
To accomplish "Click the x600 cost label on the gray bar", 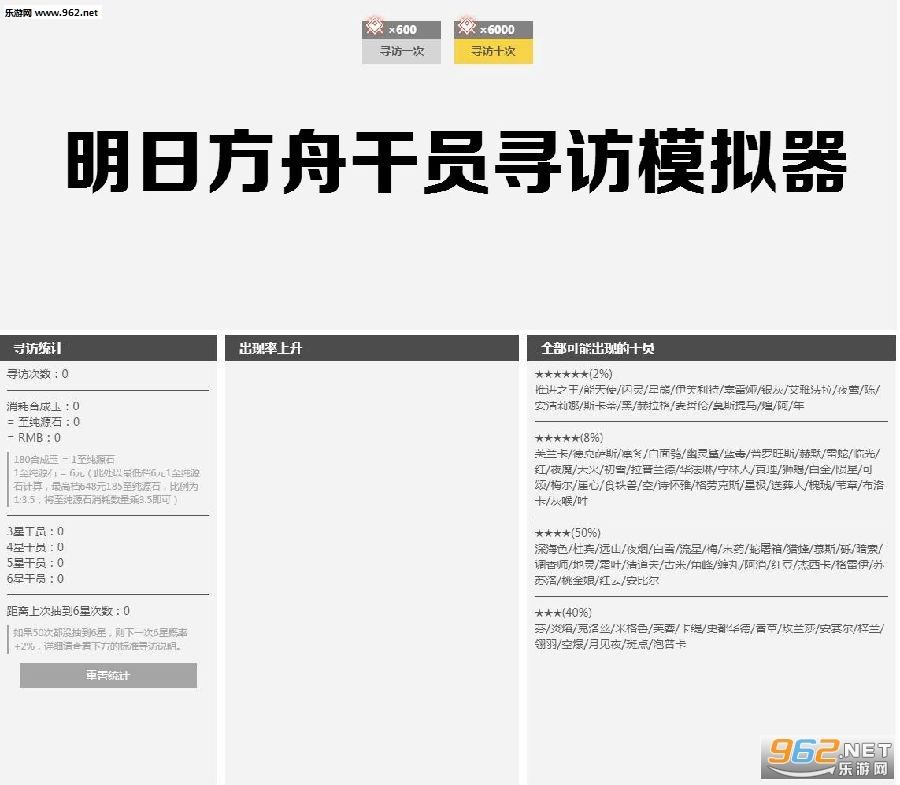I will click(404, 29).
